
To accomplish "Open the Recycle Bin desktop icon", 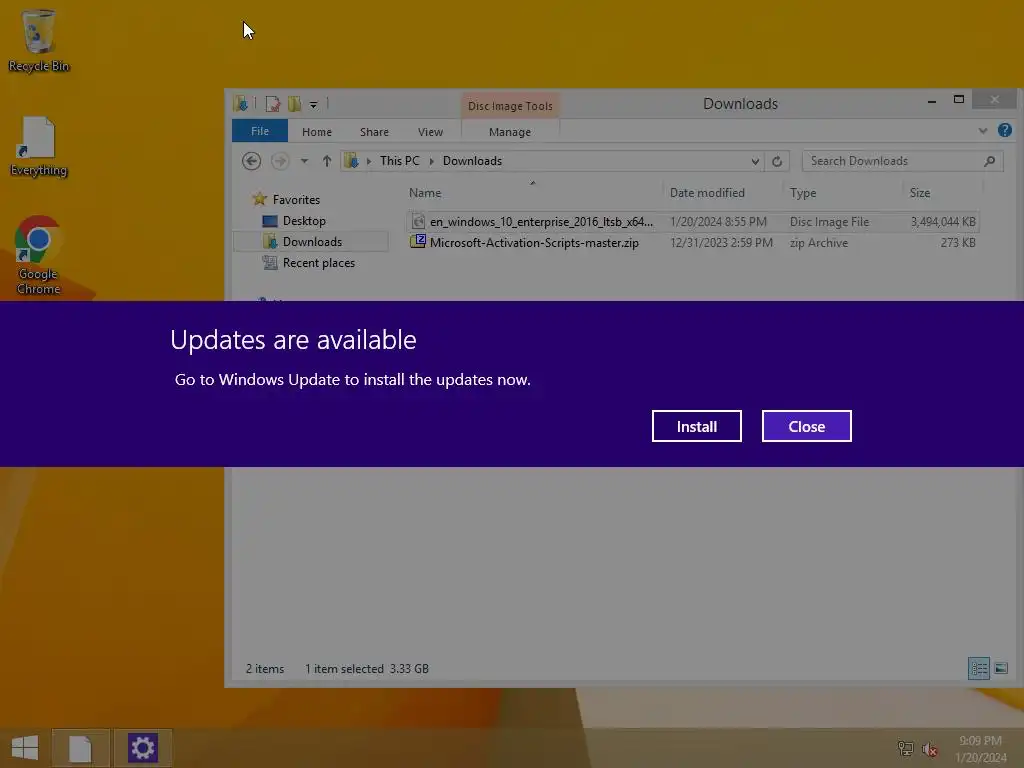I will point(39,40).
